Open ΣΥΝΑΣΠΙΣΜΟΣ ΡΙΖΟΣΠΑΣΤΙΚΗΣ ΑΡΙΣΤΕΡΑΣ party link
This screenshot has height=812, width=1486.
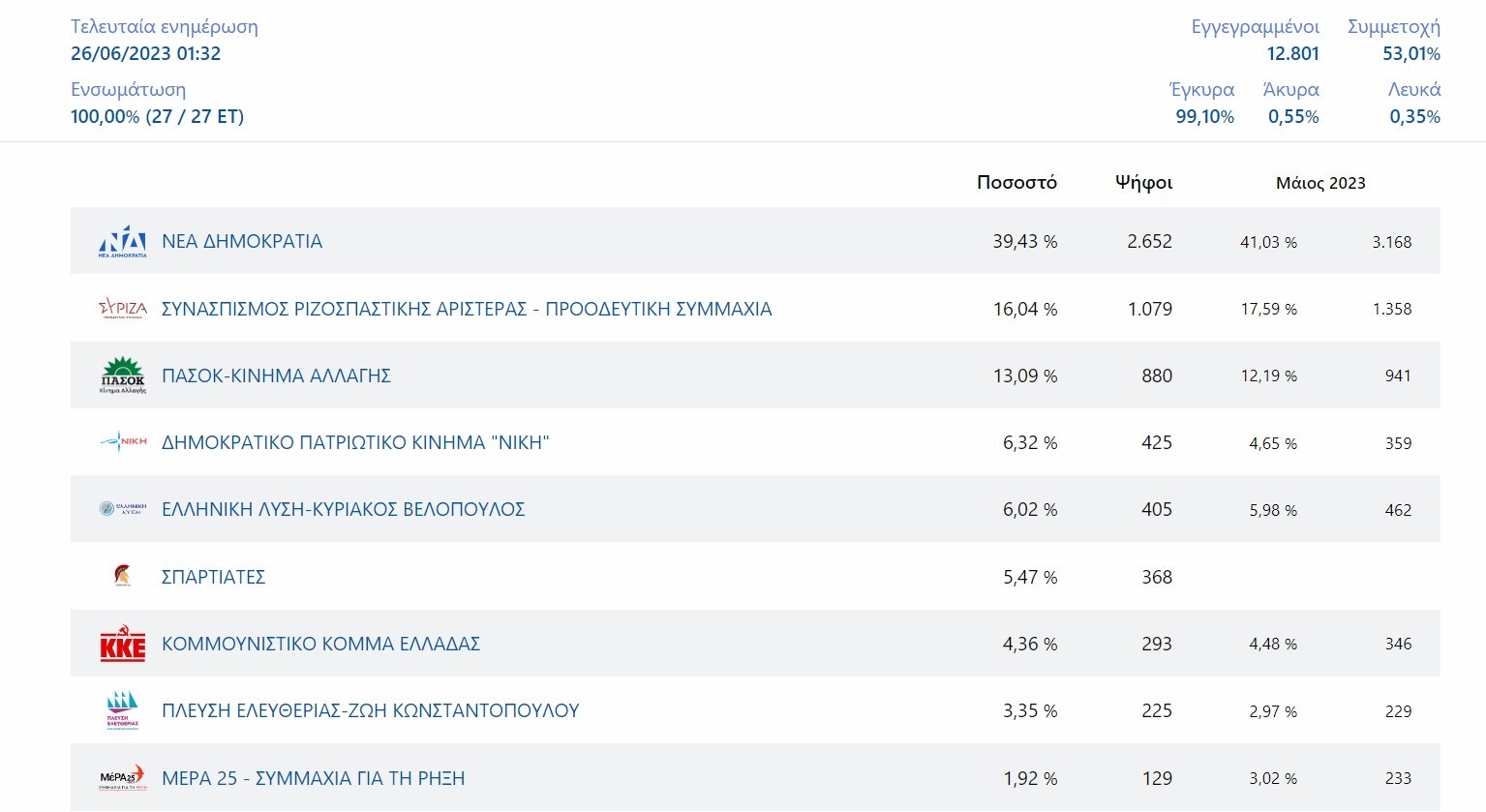pyautogui.click(x=467, y=309)
